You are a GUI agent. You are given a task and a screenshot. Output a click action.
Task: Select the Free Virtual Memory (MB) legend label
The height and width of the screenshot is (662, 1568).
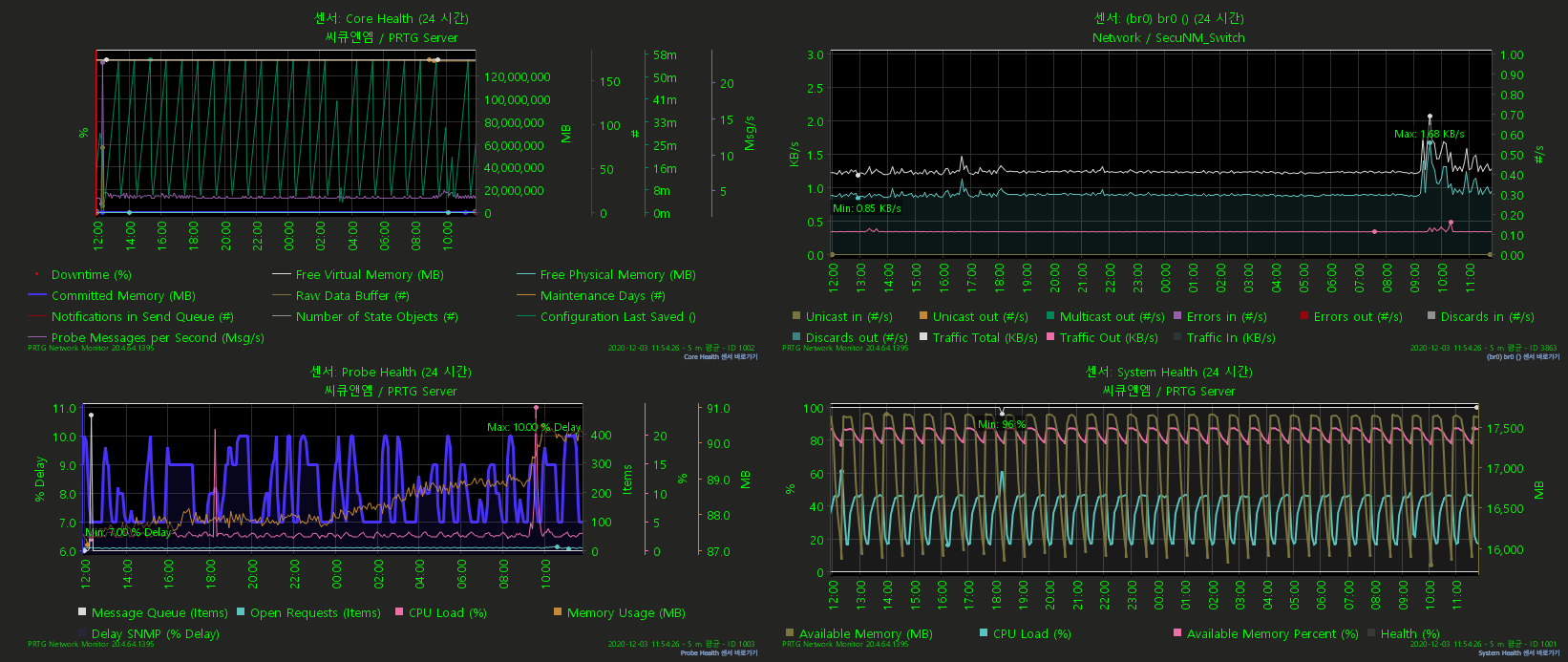tap(370, 275)
